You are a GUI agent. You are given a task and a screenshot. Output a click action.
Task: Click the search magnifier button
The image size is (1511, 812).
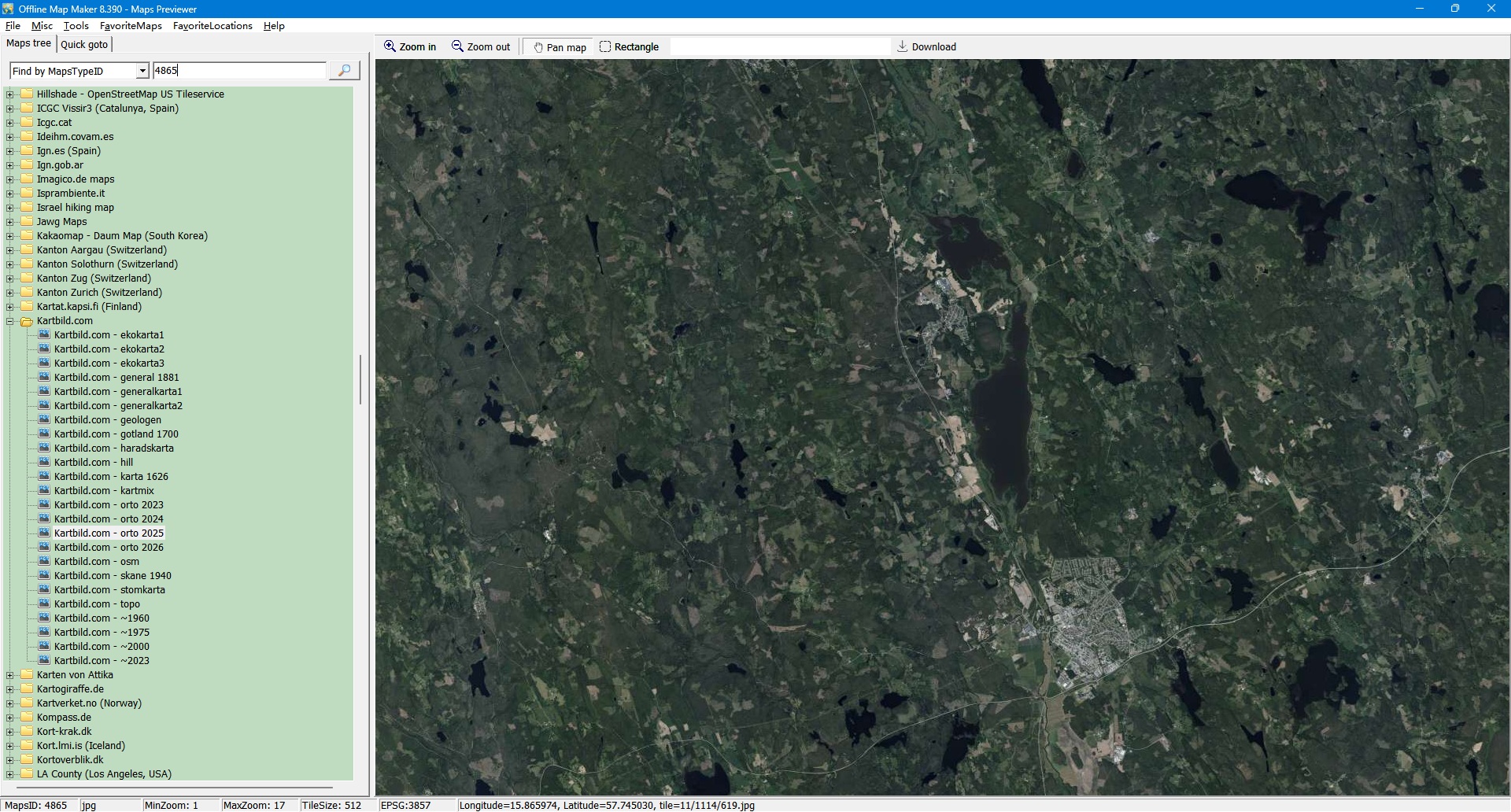point(344,71)
